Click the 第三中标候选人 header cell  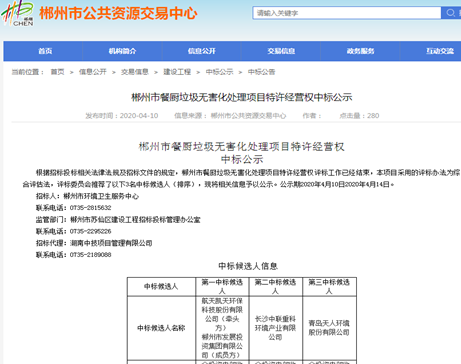[x=329, y=287]
